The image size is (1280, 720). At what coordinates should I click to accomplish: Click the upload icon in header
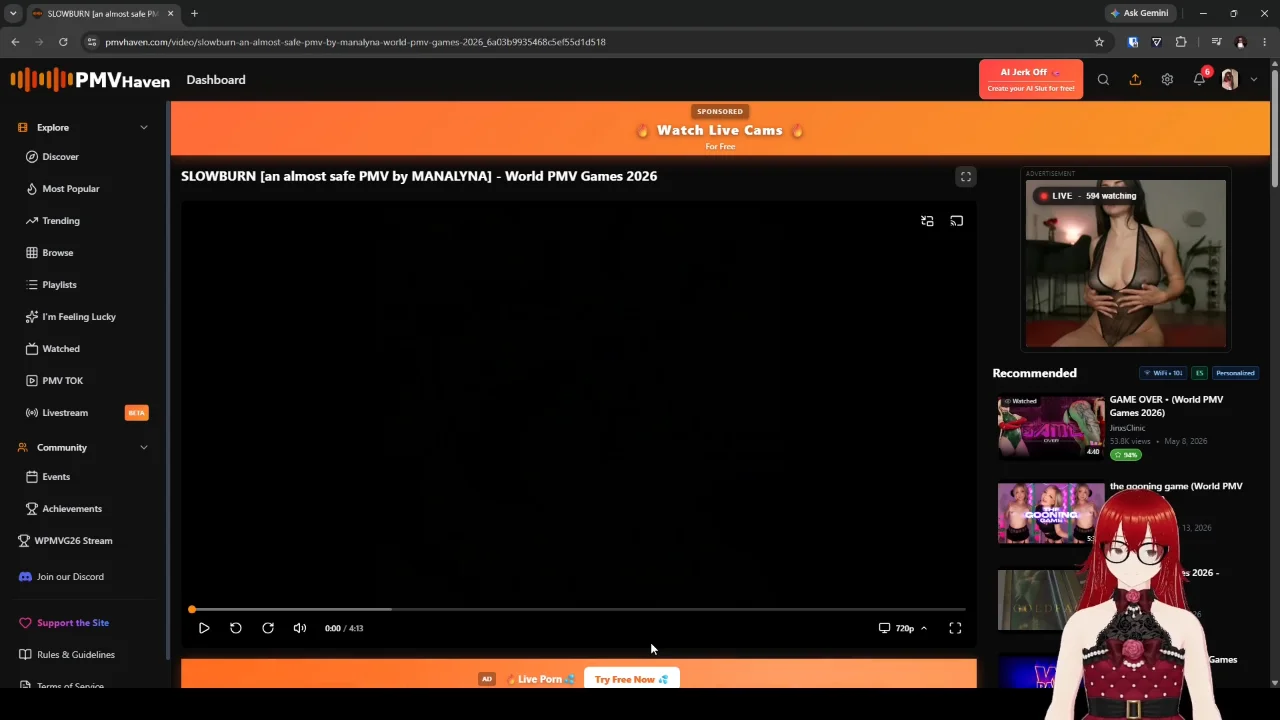[x=1135, y=80]
